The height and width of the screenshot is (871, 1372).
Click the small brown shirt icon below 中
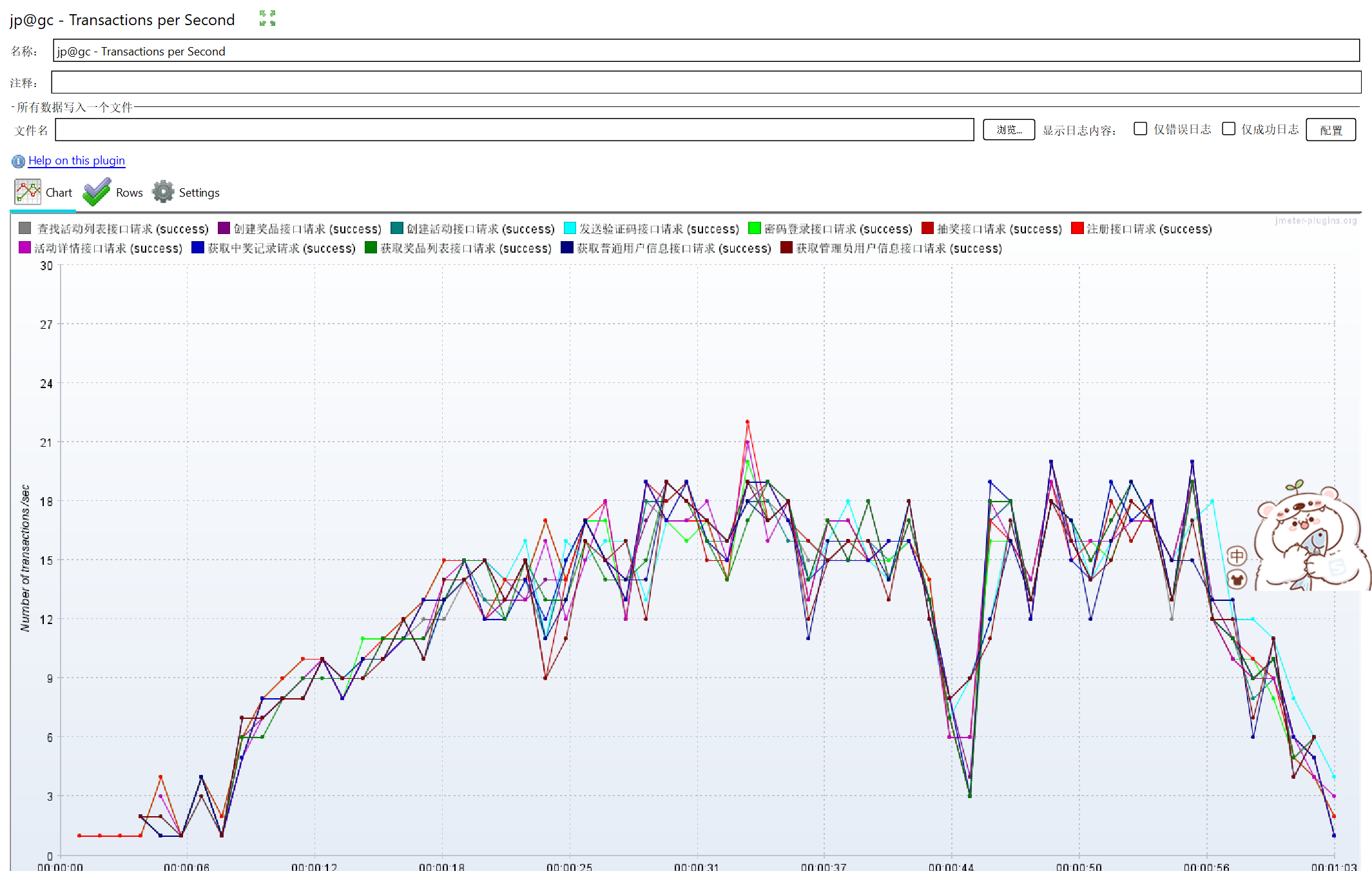click(x=1236, y=579)
